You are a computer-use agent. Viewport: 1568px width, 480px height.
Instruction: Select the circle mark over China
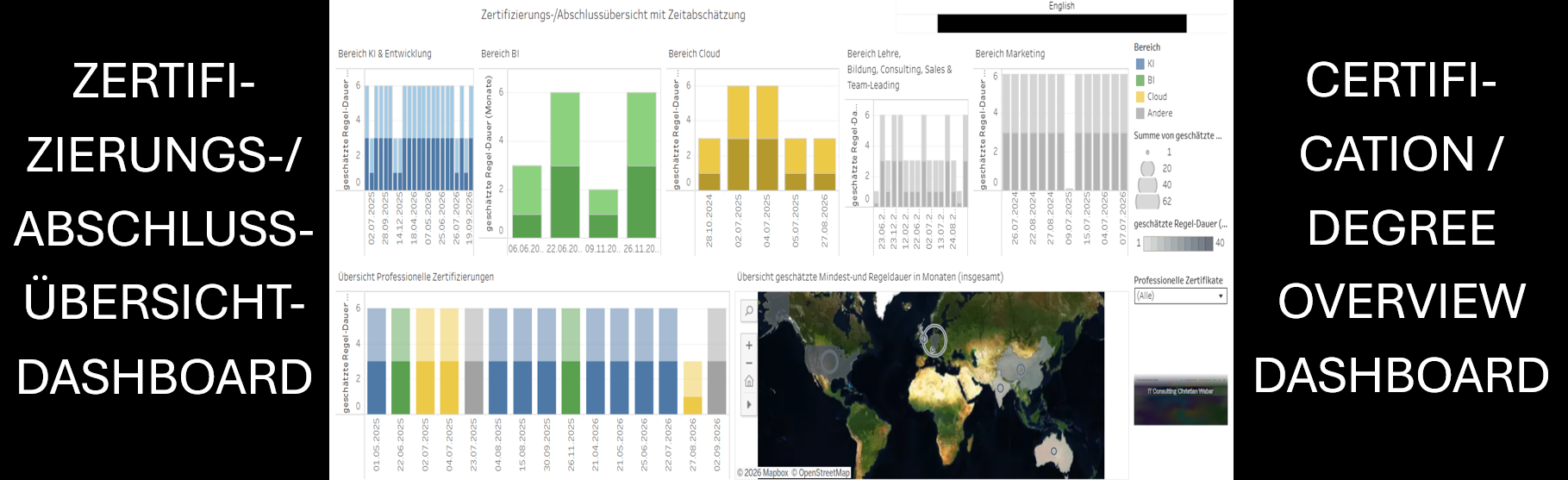[1021, 369]
